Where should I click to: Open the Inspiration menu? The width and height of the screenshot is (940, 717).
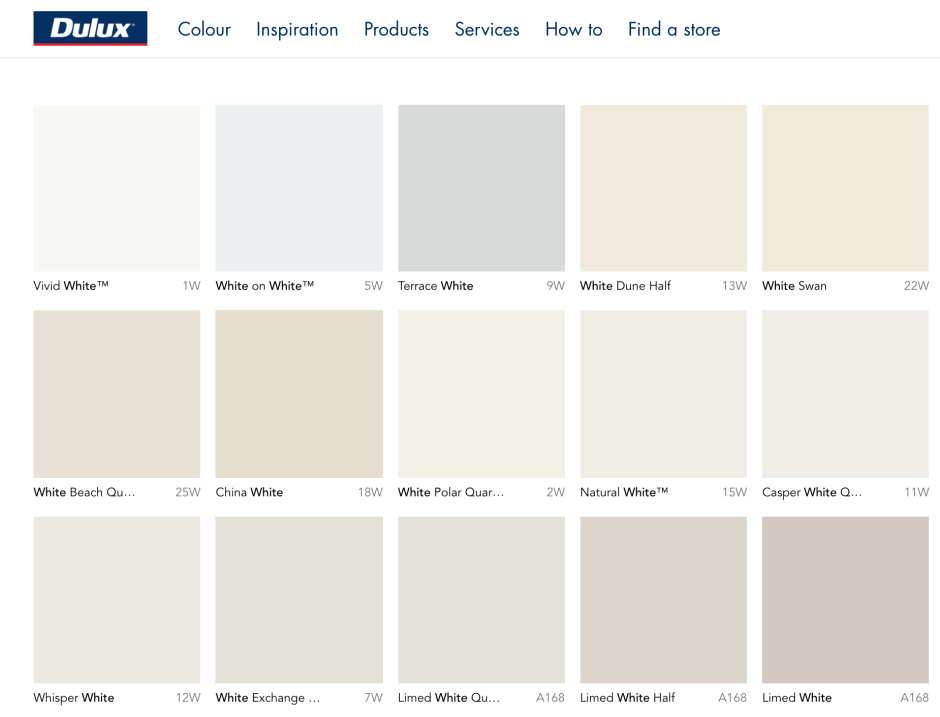tap(297, 29)
